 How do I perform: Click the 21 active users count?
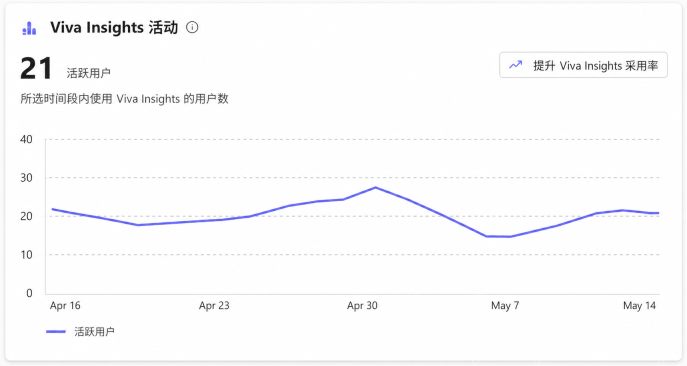click(36, 69)
